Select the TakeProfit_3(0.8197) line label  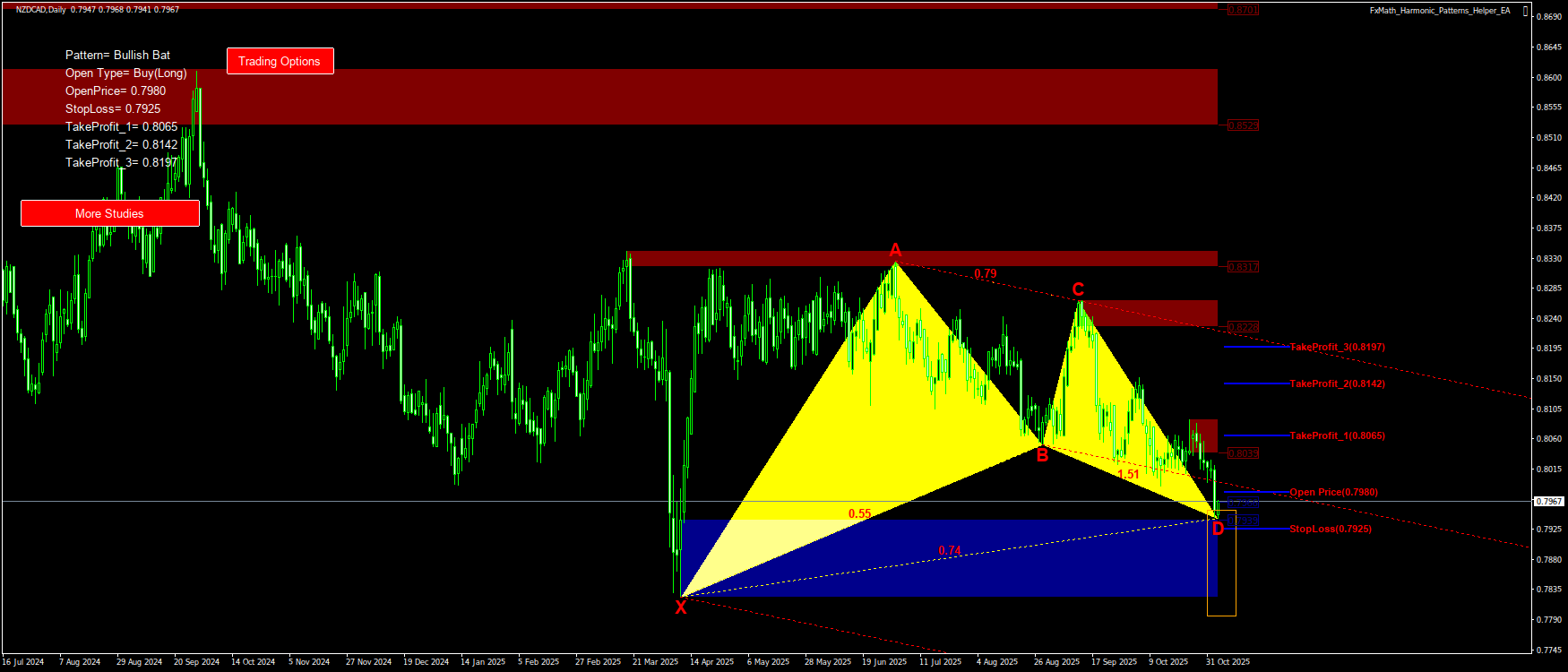click(x=1337, y=347)
